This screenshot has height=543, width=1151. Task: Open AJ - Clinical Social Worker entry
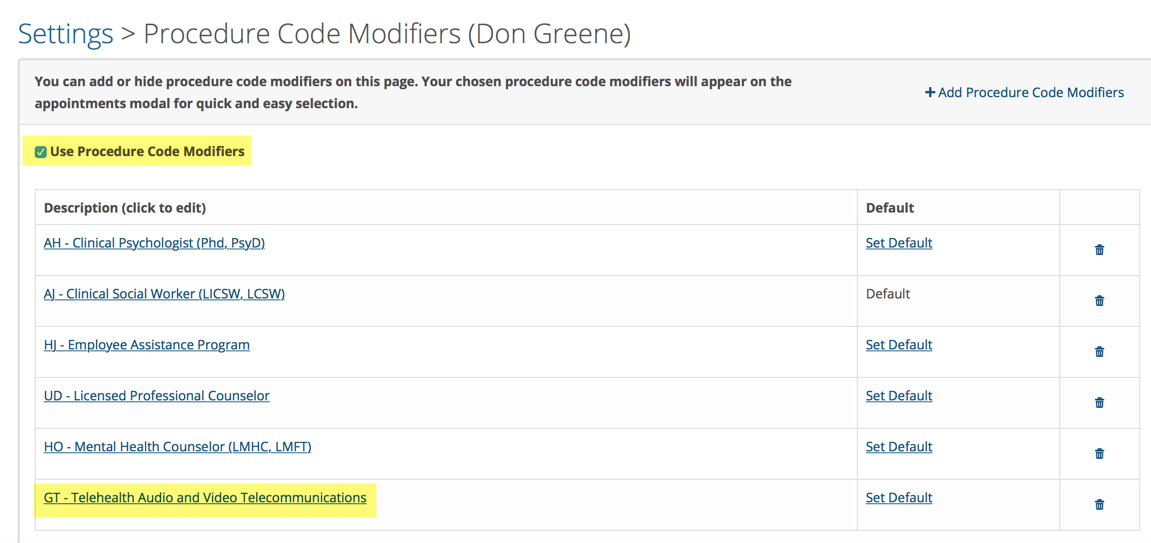click(x=164, y=294)
